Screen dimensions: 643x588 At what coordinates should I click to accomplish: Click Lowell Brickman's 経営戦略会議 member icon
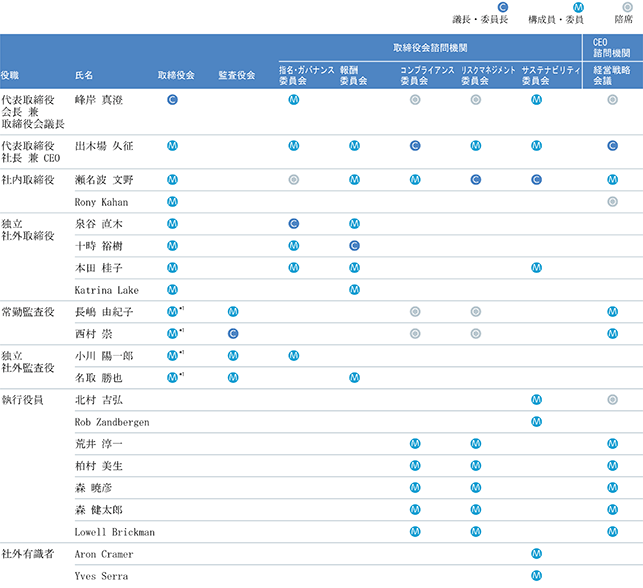[x=612, y=531]
